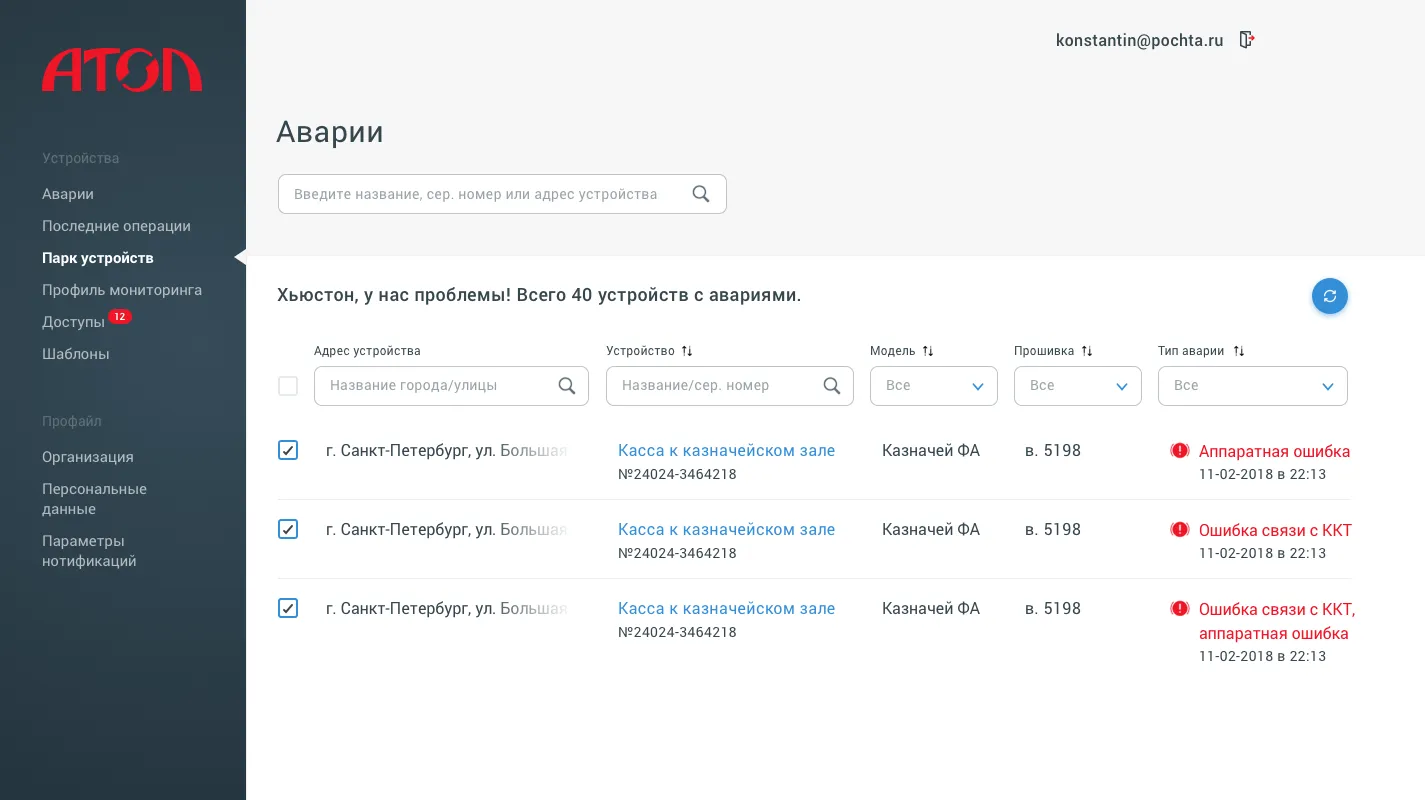Open the first row's Касса к казначейском зале link
This screenshot has width=1425, height=800.
point(726,451)
